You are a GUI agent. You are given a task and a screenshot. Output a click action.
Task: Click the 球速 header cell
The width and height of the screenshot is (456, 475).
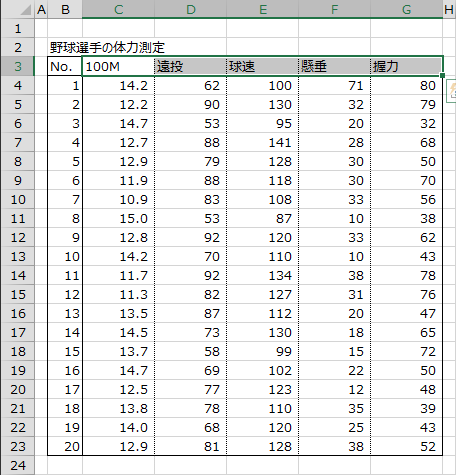click(x=263, y=66)
